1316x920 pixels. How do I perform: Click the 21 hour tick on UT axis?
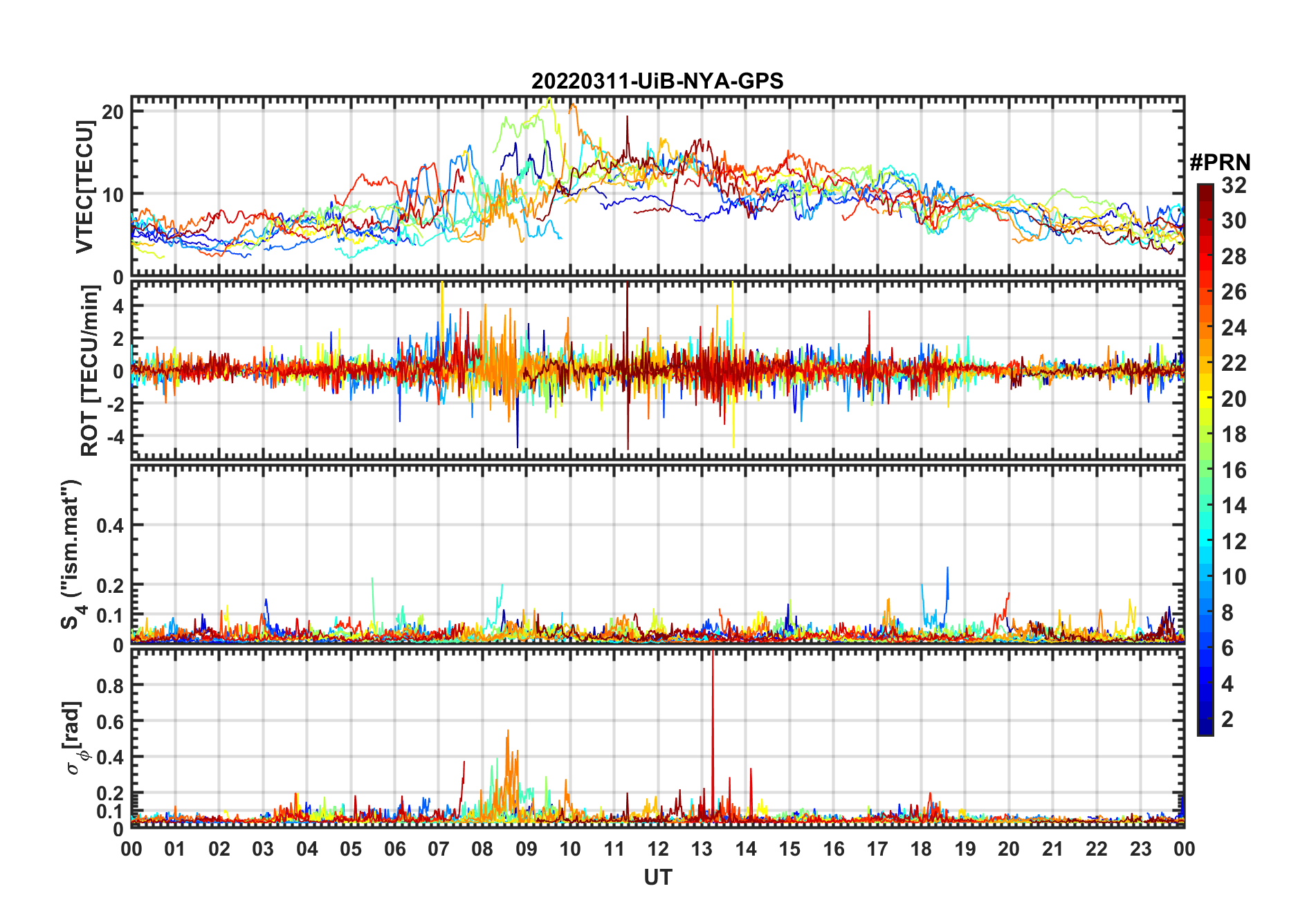(1053, 849)
